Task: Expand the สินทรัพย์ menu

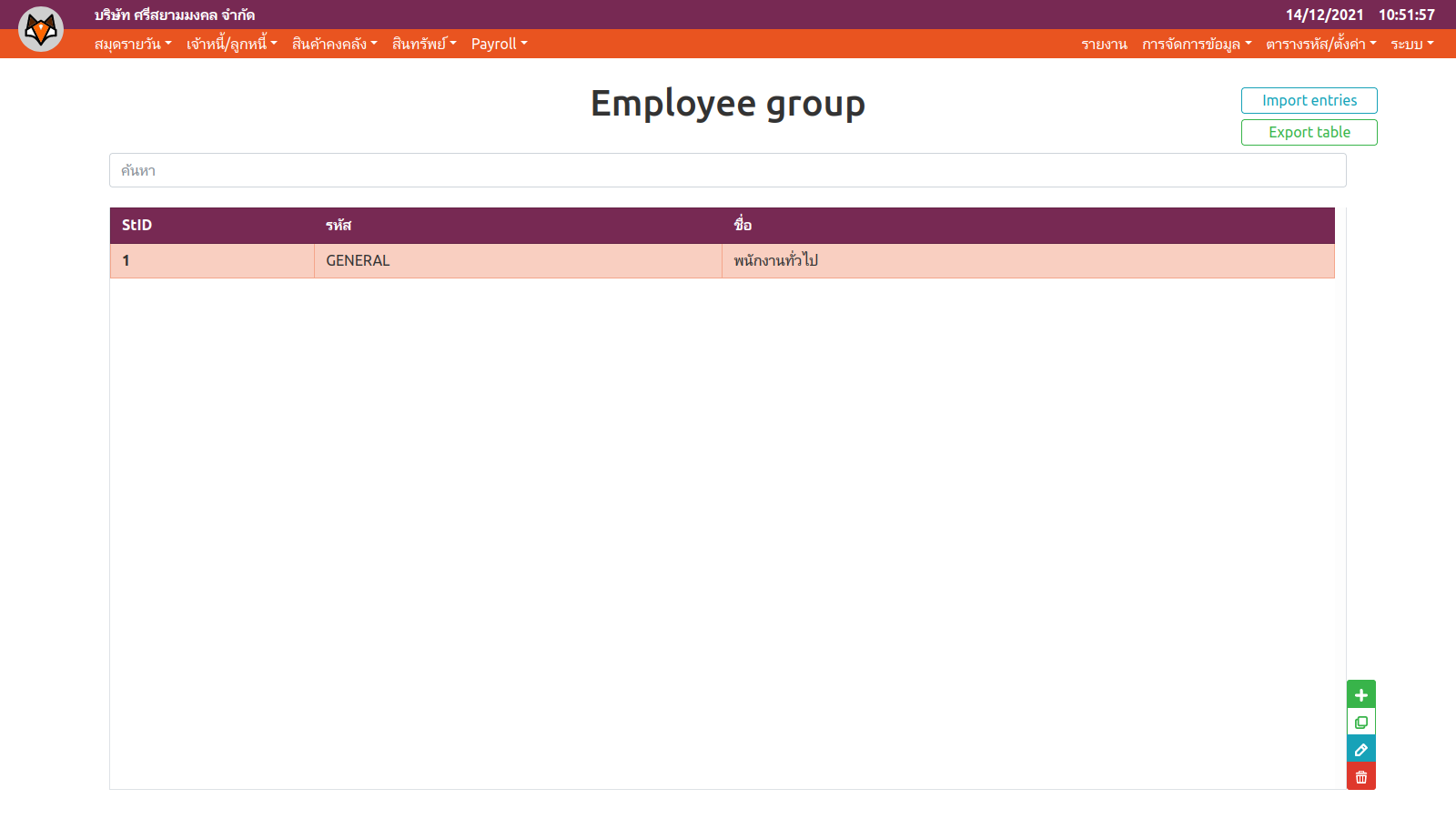Action: pyautogui.click(x=424, y=44)
